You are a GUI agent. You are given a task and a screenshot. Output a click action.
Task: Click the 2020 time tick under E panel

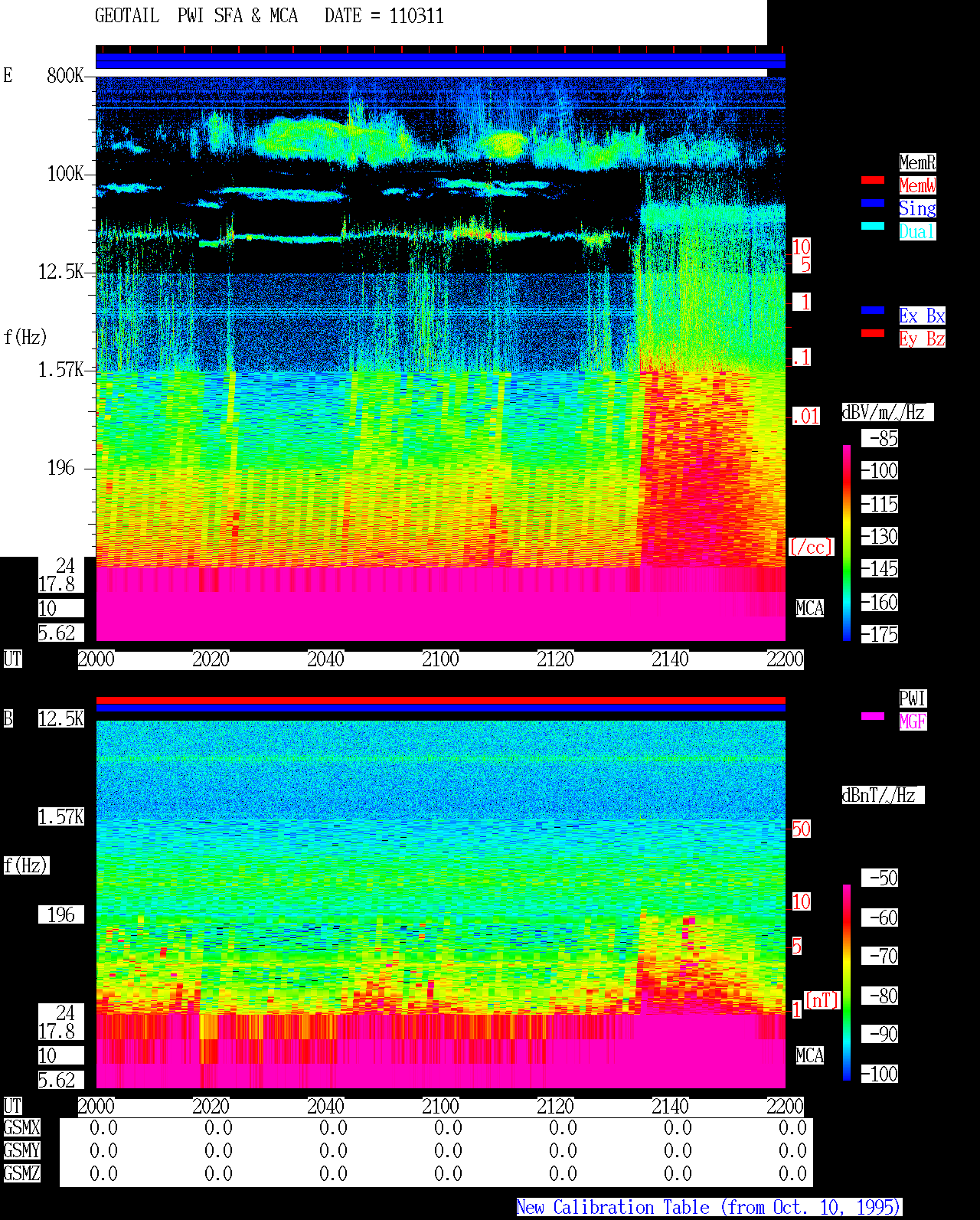click(211, 659)
